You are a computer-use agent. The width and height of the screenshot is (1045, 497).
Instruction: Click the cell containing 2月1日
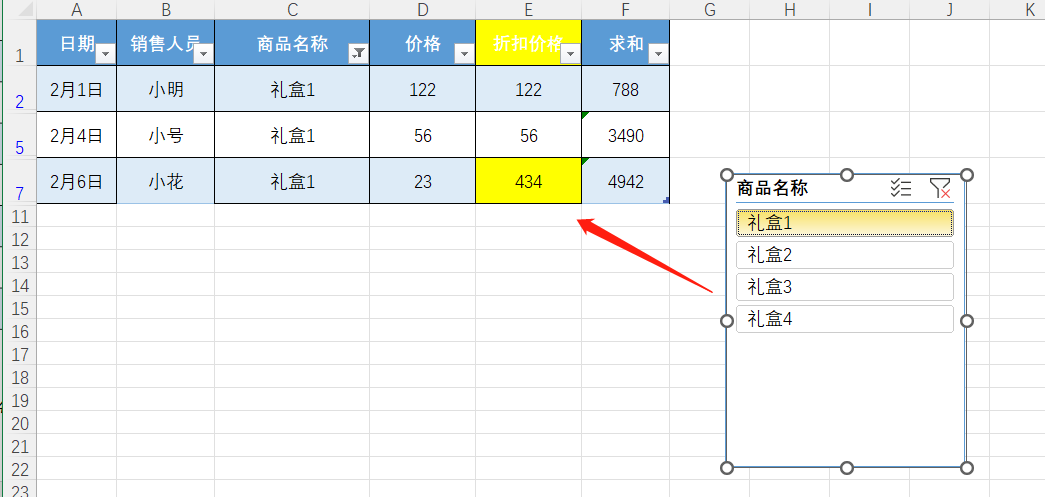pyautogui.click(x=77, y=89)
